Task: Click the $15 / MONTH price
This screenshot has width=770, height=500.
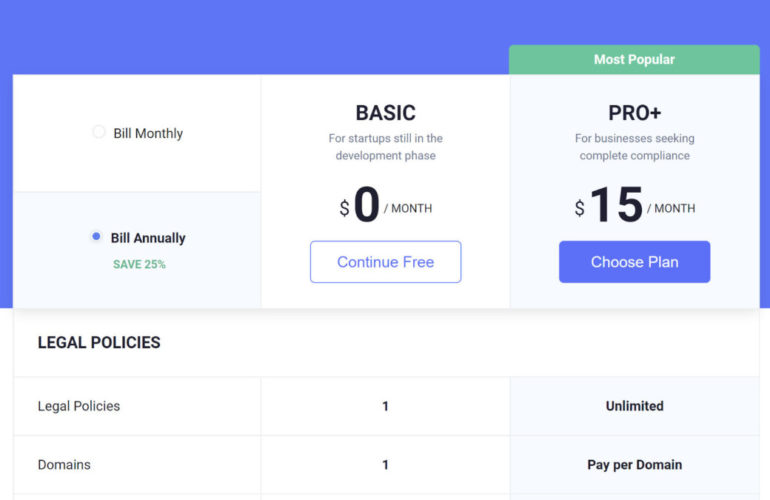Action: click(634, 206)
